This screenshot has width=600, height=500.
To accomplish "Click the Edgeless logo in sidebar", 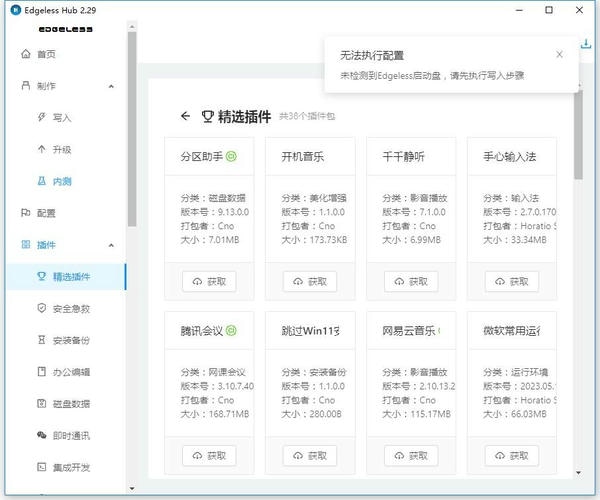I will [65, 29].
